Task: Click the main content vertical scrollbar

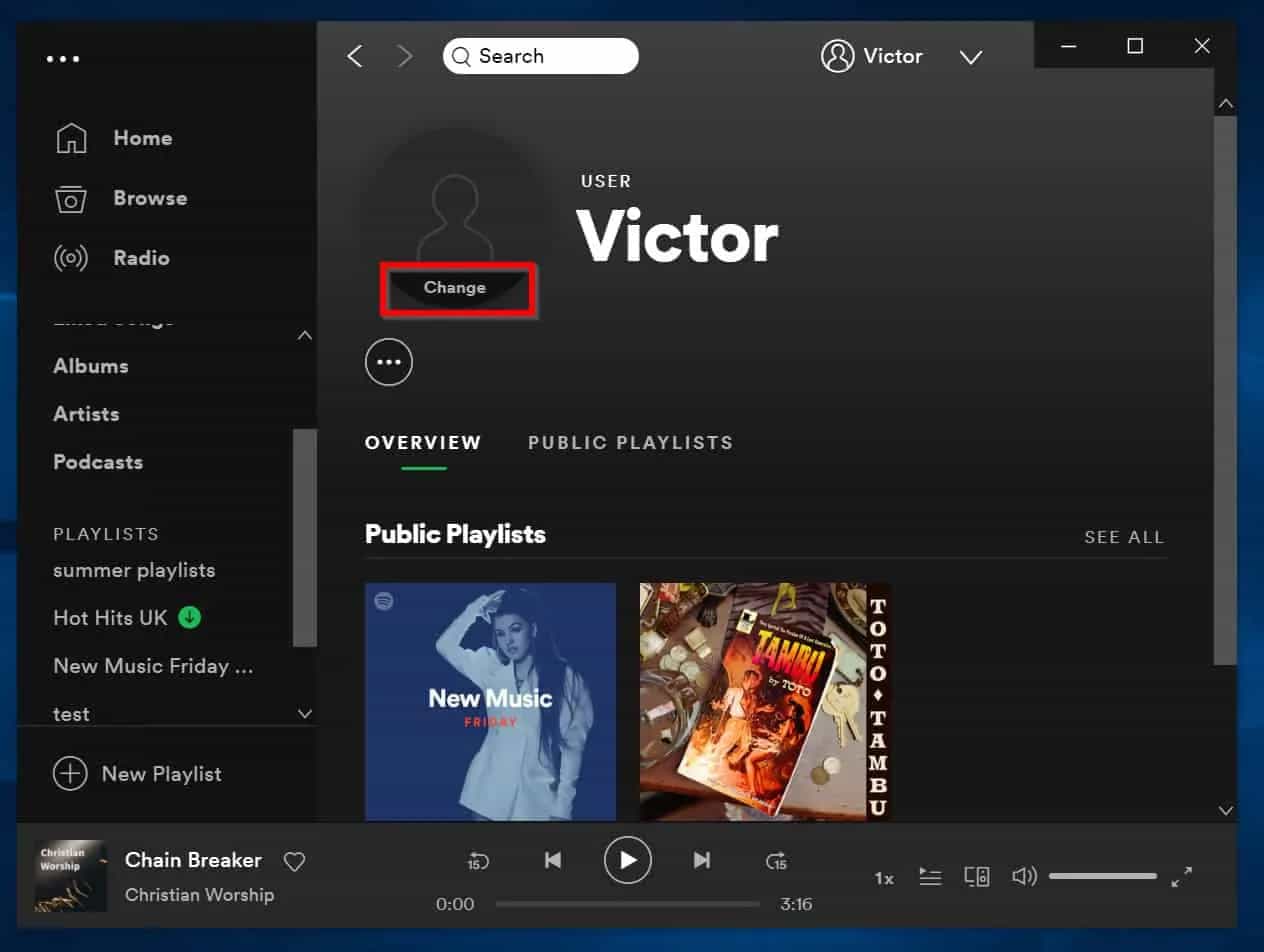Action: click(1225, 390)
